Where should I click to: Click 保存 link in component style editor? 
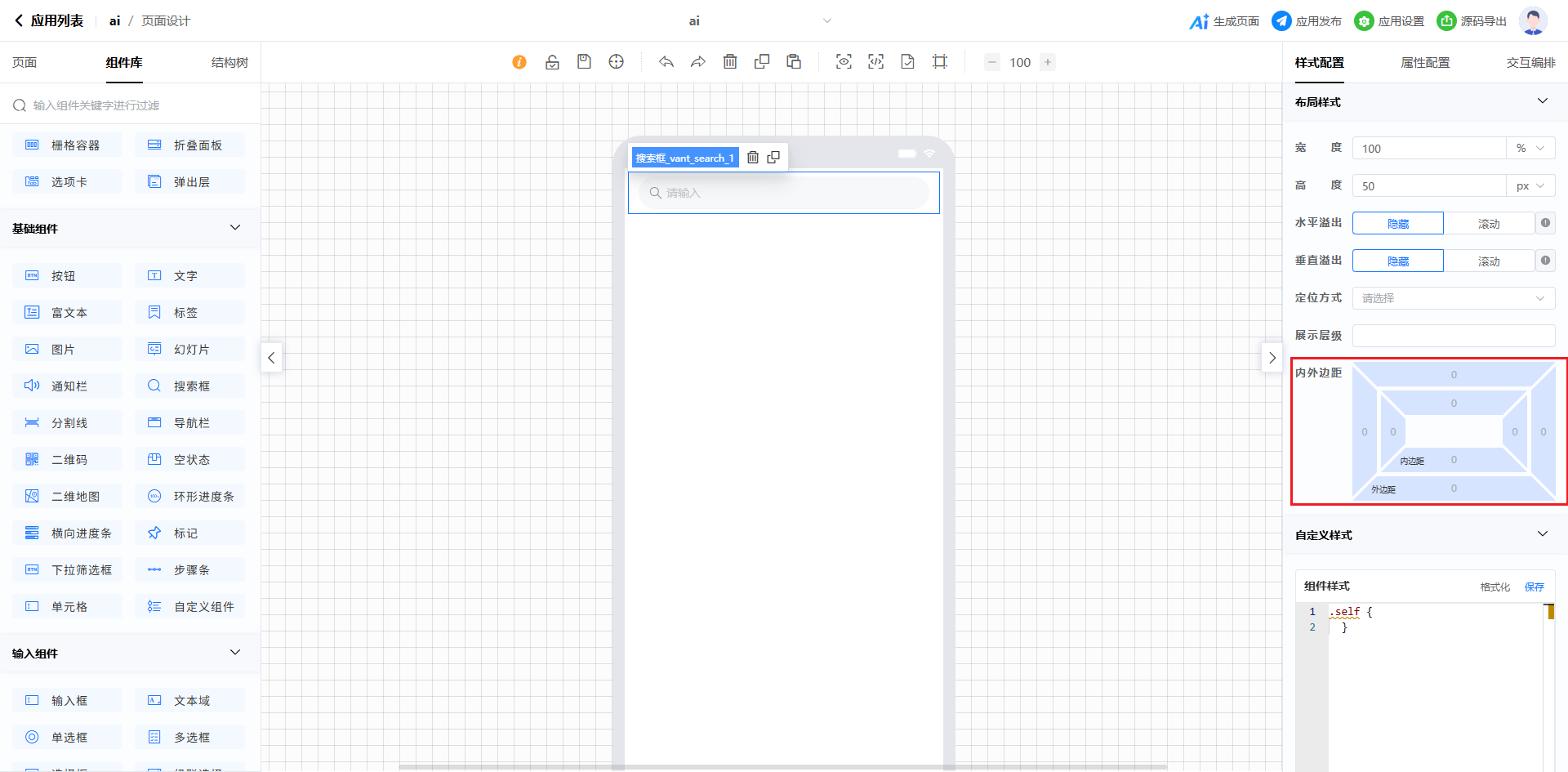[x=1534, y=587]
